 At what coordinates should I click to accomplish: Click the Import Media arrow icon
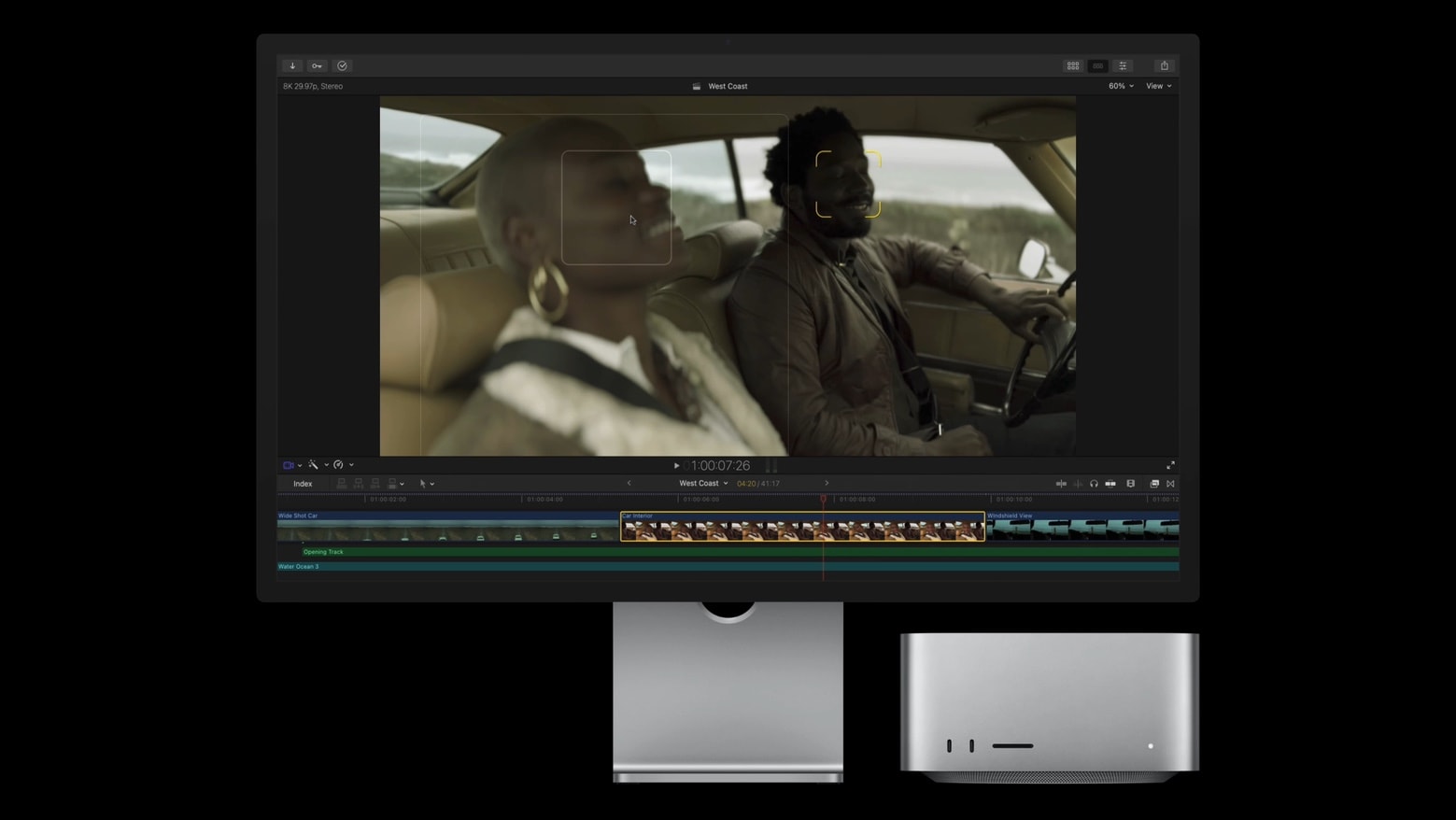tap(292, 66)
